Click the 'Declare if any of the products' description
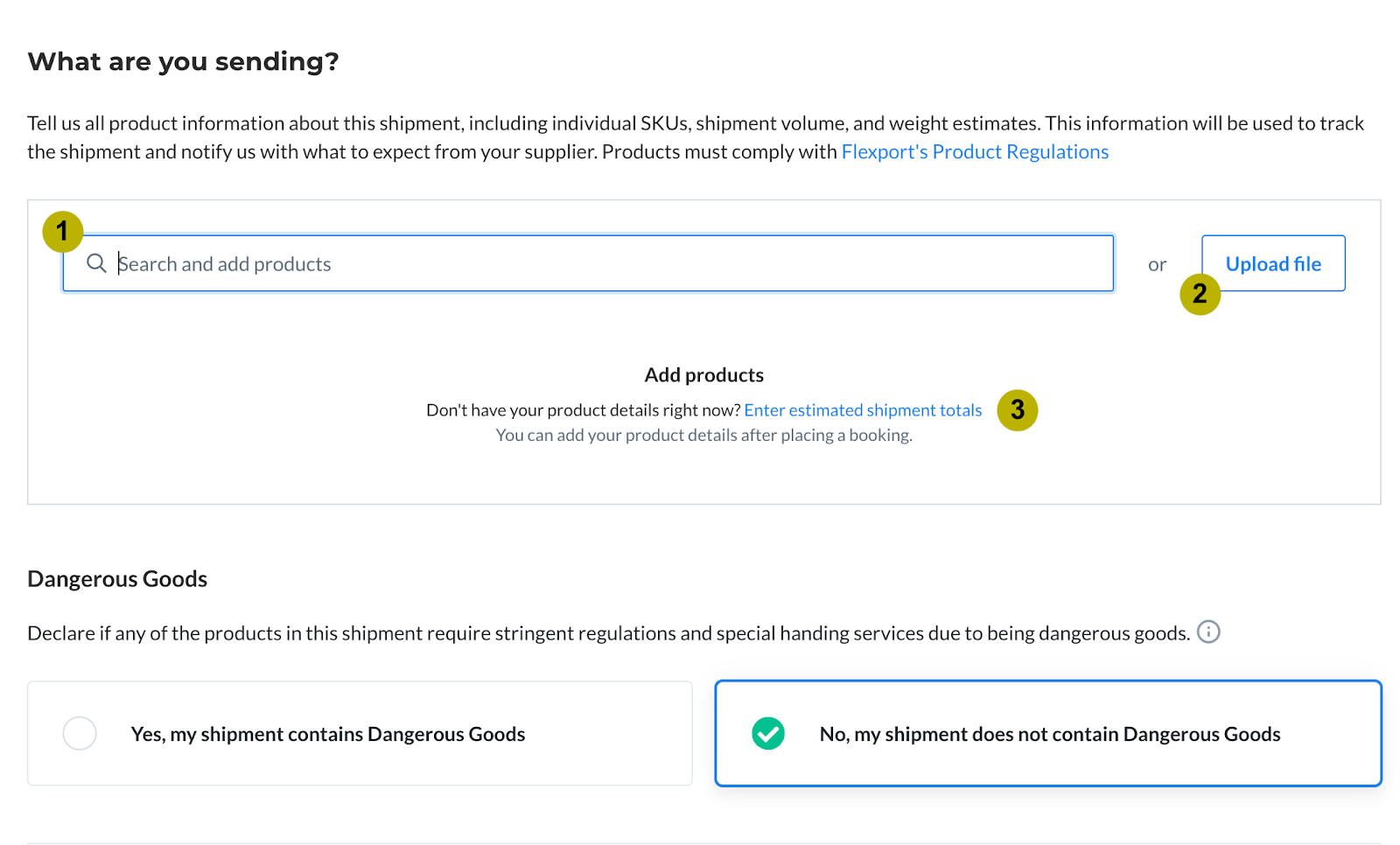The height and width of the screenshot is (845, 1400). [x=609, y=633]
